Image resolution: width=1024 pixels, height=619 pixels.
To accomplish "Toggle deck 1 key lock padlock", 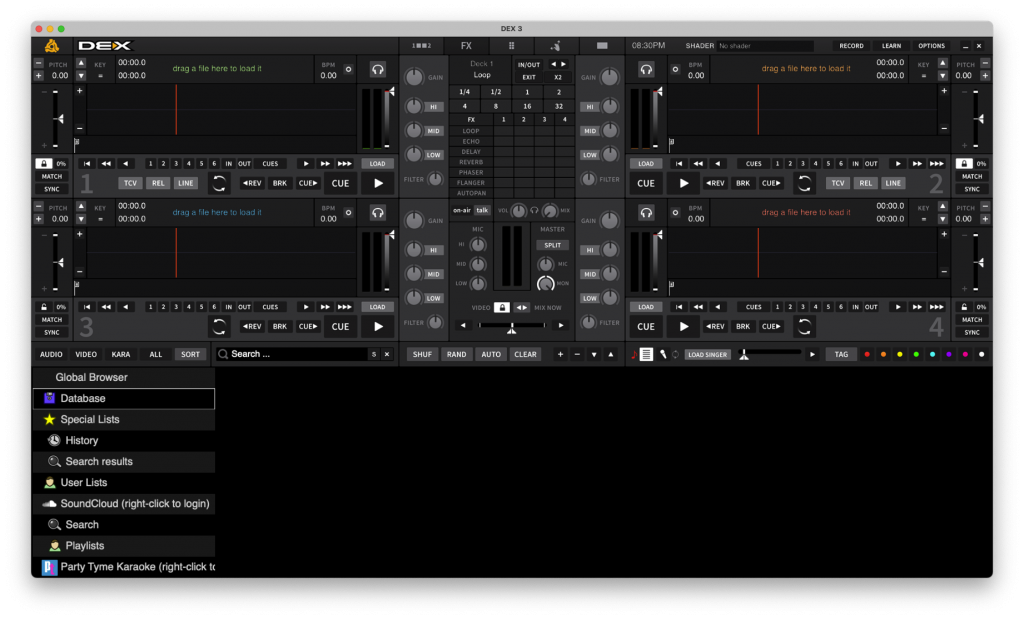I will click(43, 164).
